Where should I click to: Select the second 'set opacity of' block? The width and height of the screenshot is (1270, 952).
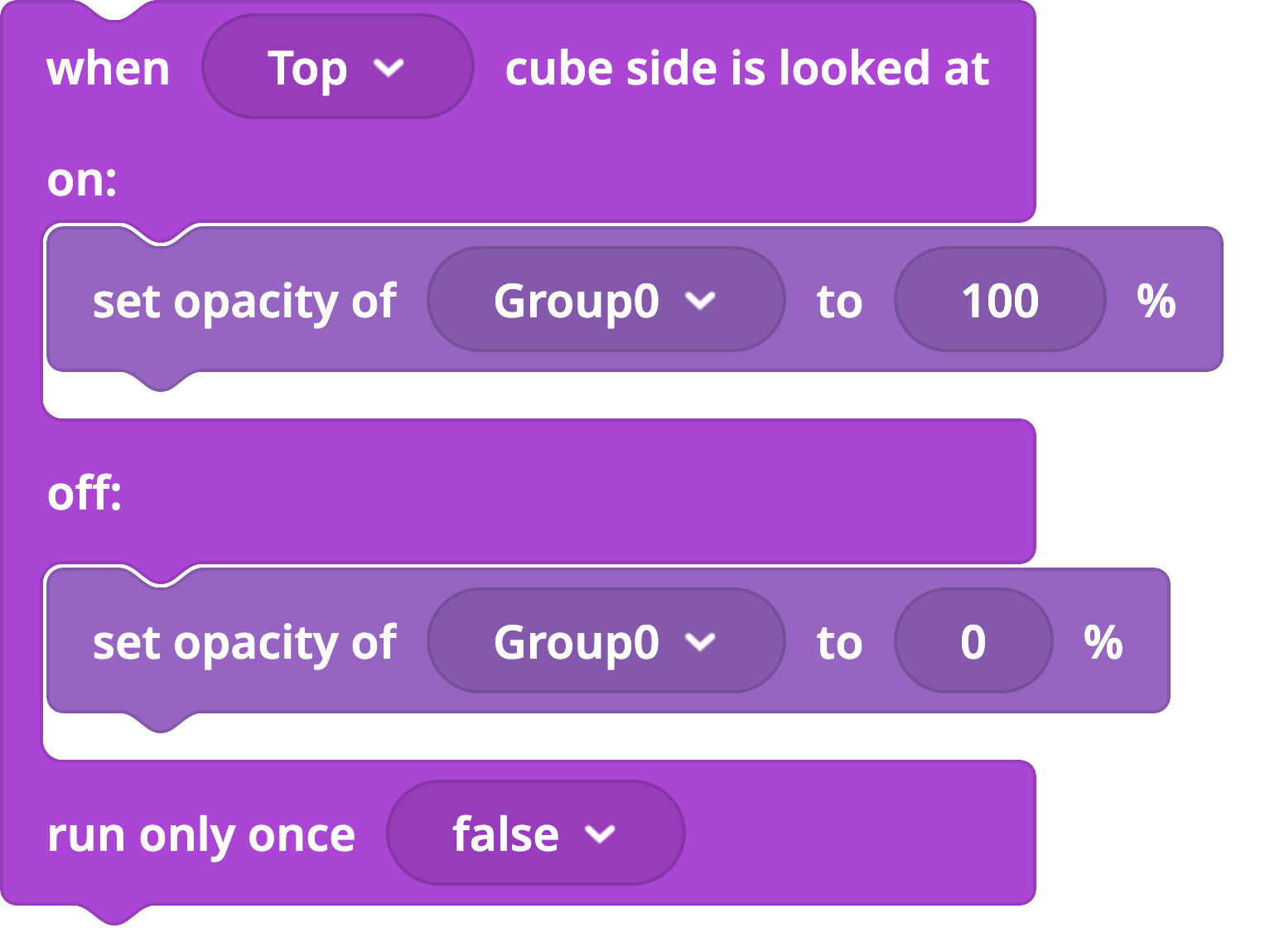click(608, 641)
